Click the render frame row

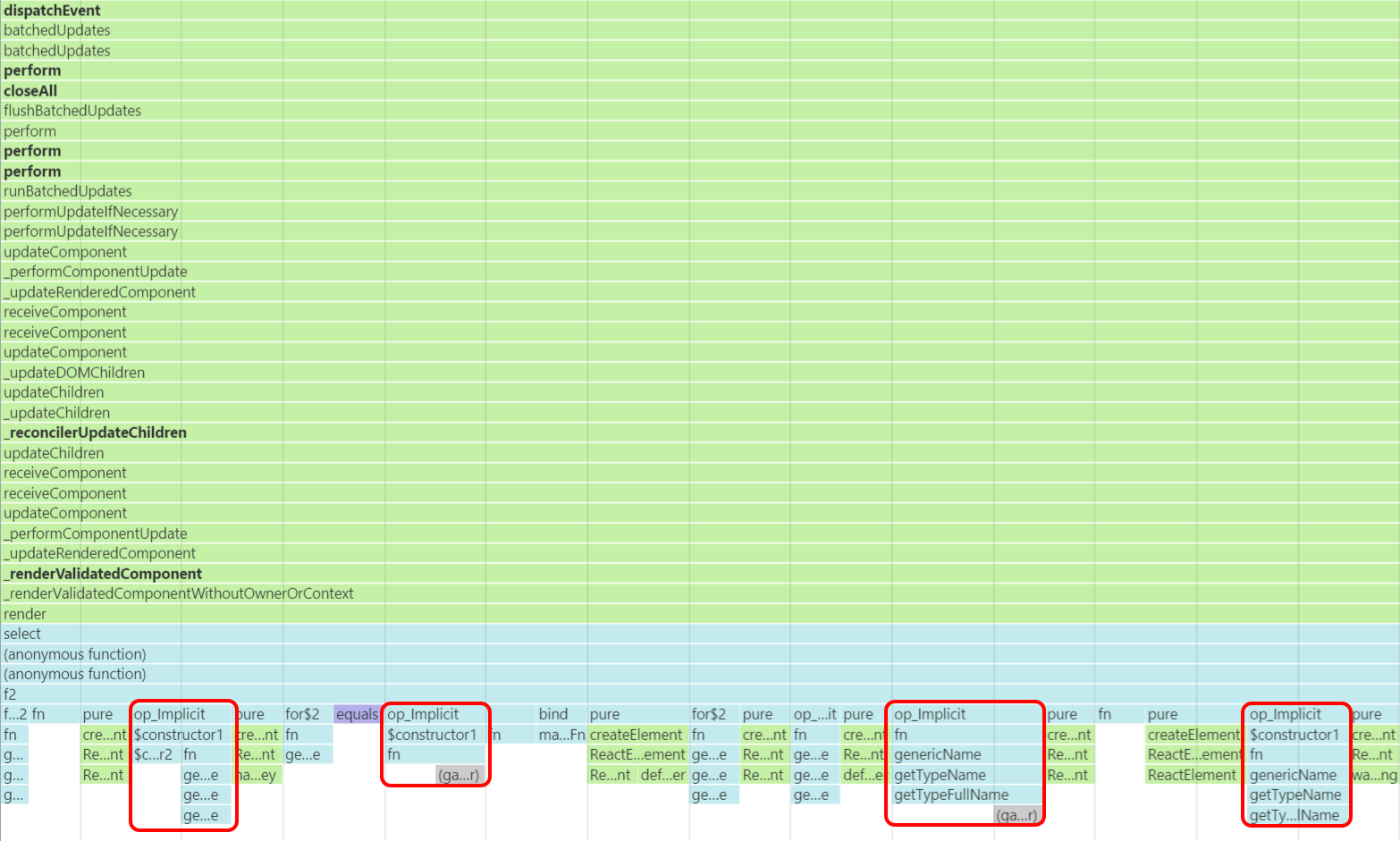(x=25, y=614)
